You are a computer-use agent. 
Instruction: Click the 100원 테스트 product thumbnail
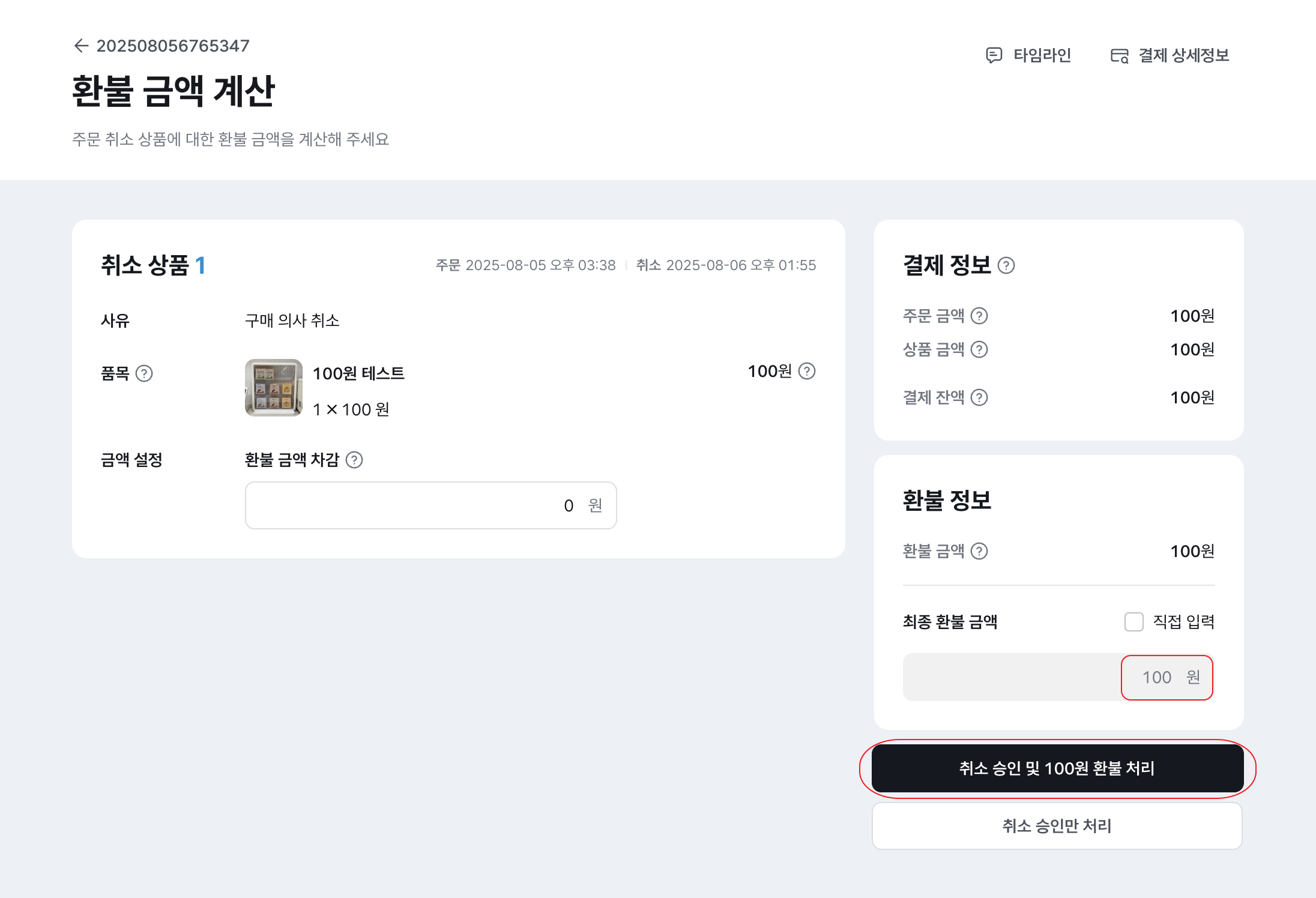tap(274, 388)
